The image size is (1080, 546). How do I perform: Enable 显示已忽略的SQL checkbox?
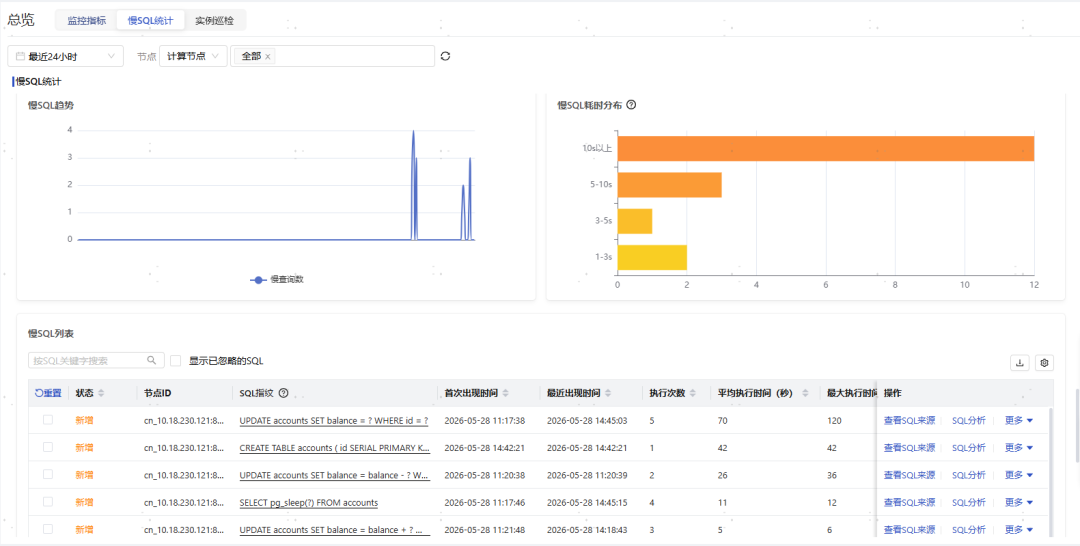(176, 360)
